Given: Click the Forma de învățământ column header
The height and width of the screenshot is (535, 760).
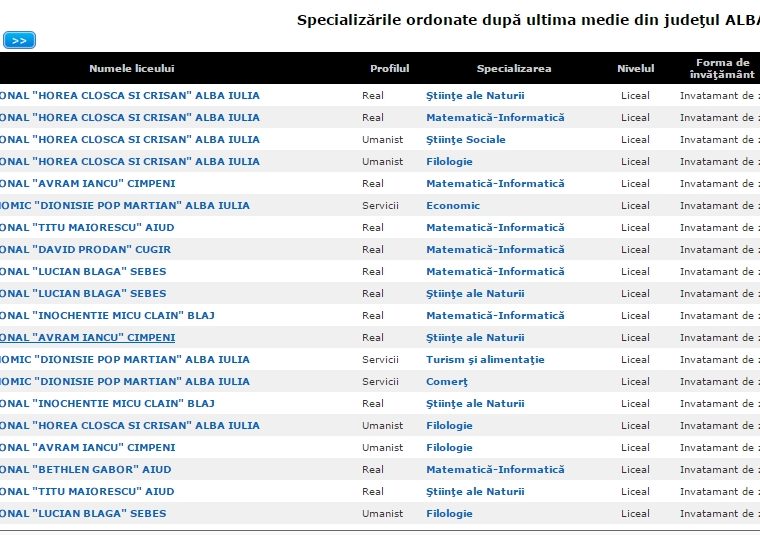Looking at the screenshot, I should click(722, 68).
